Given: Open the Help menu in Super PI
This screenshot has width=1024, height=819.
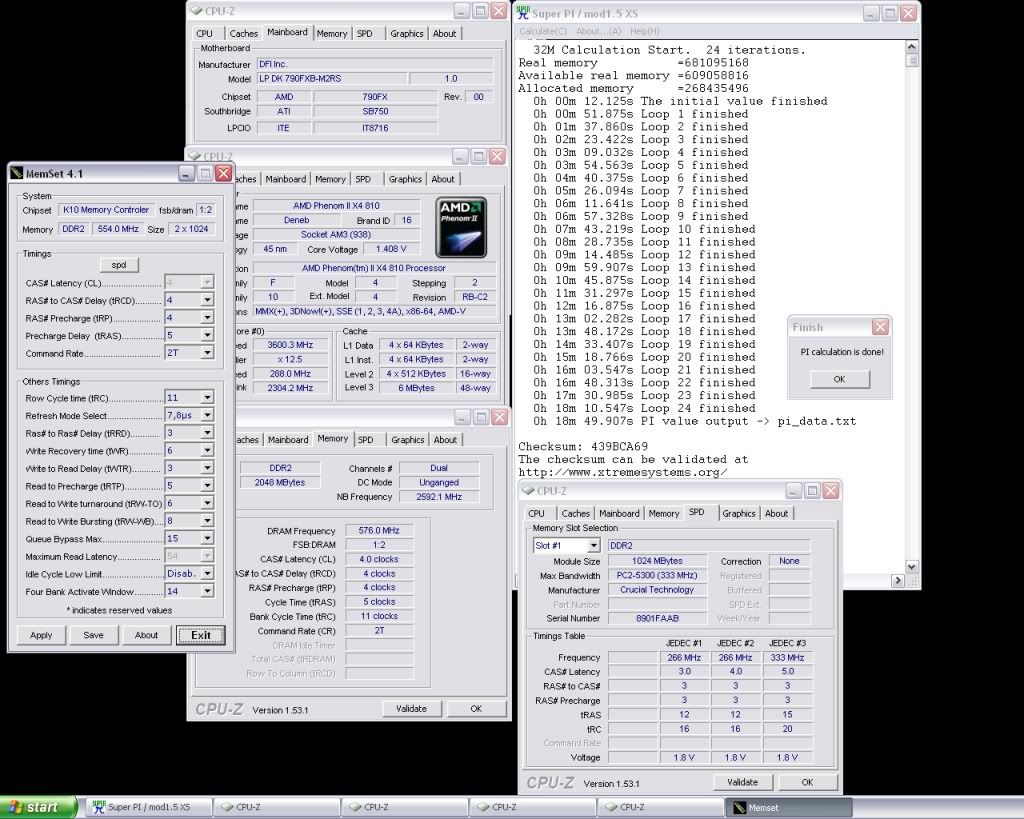Looking at the screenshot, I should (x=644, y=32).
